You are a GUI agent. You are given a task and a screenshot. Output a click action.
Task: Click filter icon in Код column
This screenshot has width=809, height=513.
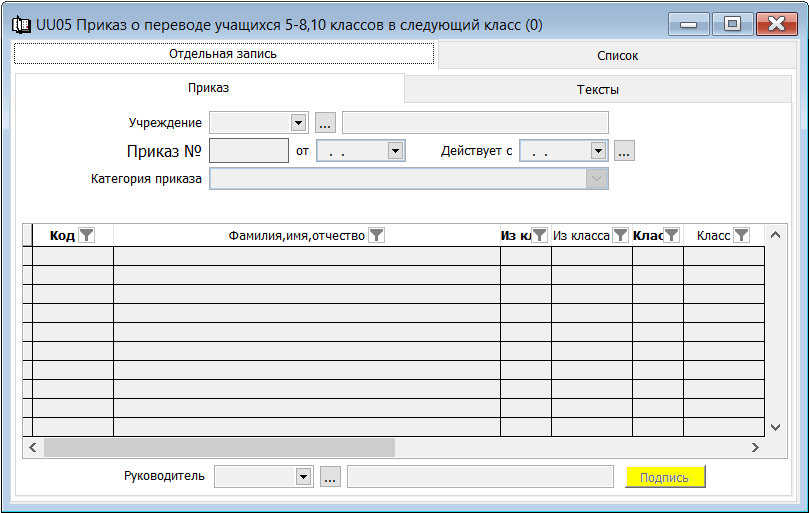click(87, 235)
